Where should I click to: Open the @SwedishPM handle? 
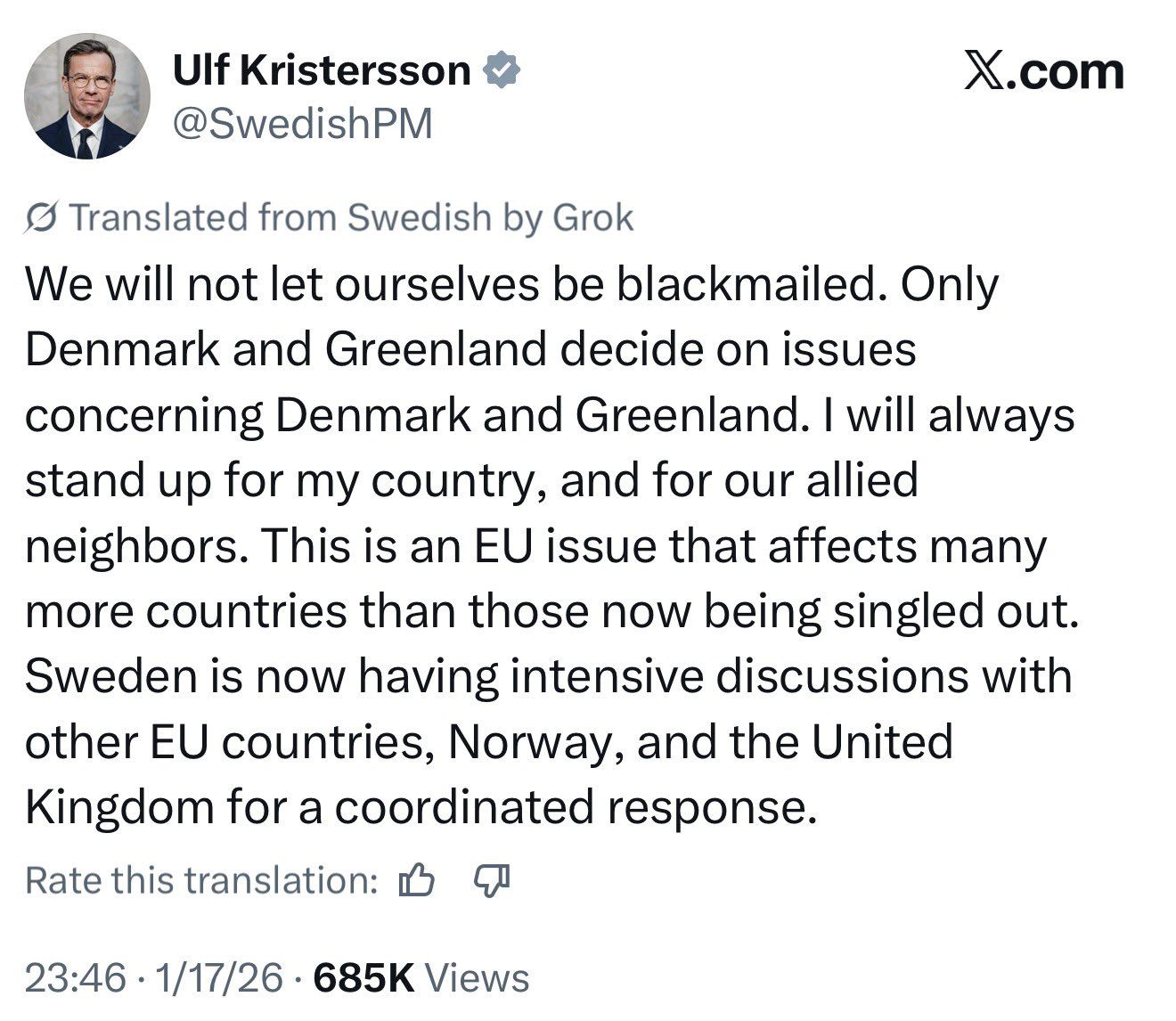pos(302,122)
